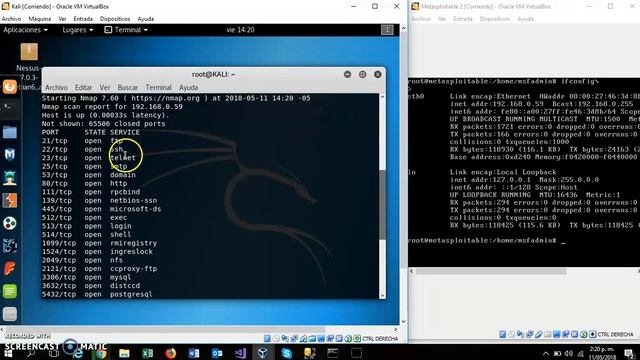640x360 pixels.
Task: Open Visual Studio in Windows taskbar
Action: point(240,353)
